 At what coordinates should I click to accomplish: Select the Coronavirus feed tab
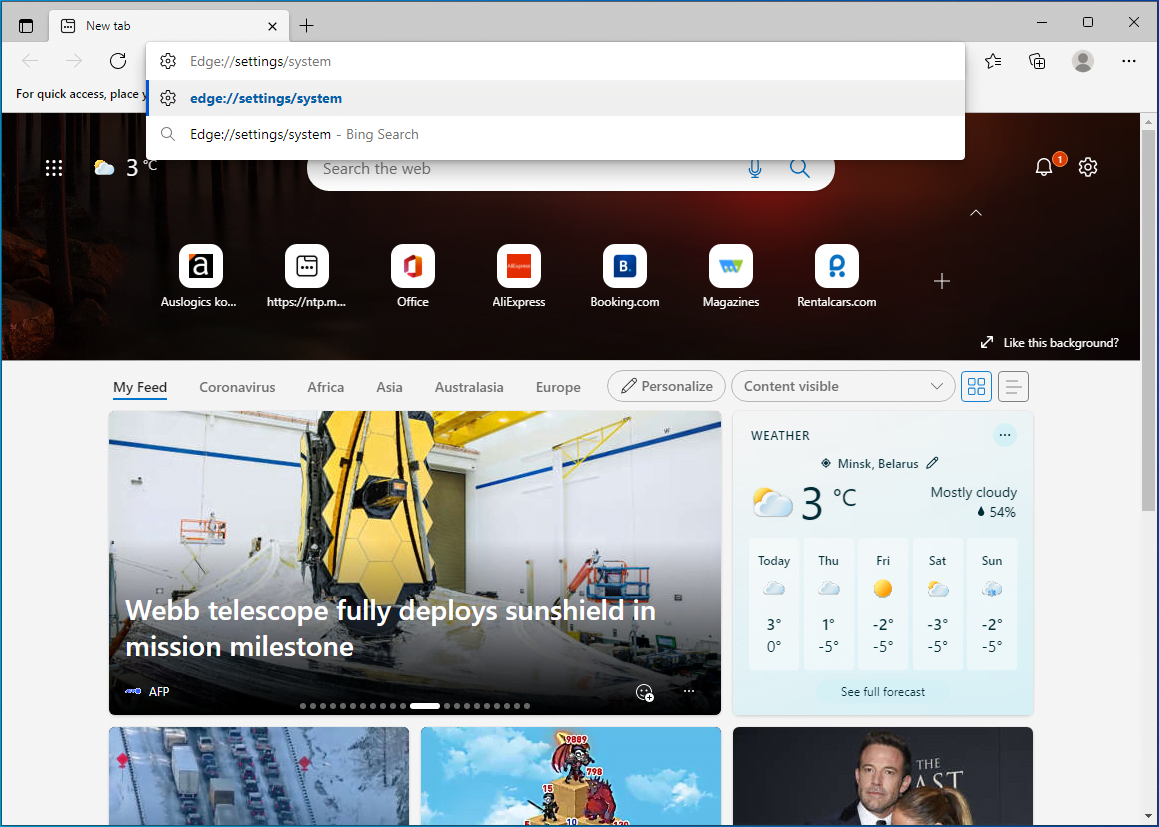point(237,387)
